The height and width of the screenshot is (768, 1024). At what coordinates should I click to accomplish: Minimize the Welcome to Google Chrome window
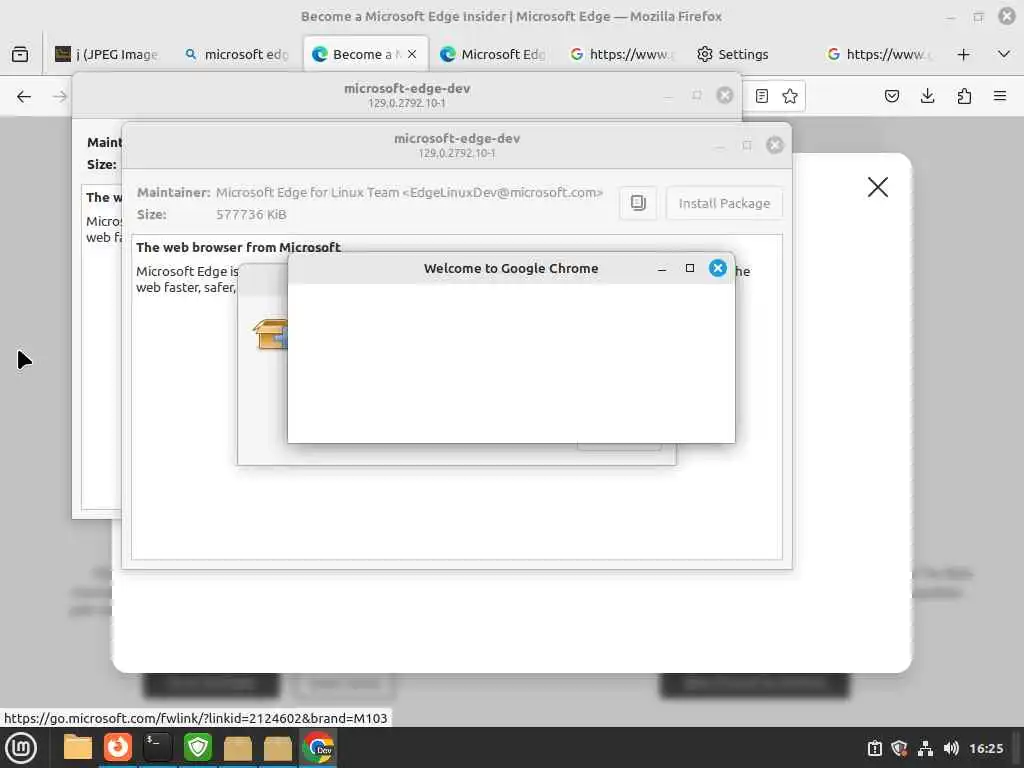(x=662, y=268)
